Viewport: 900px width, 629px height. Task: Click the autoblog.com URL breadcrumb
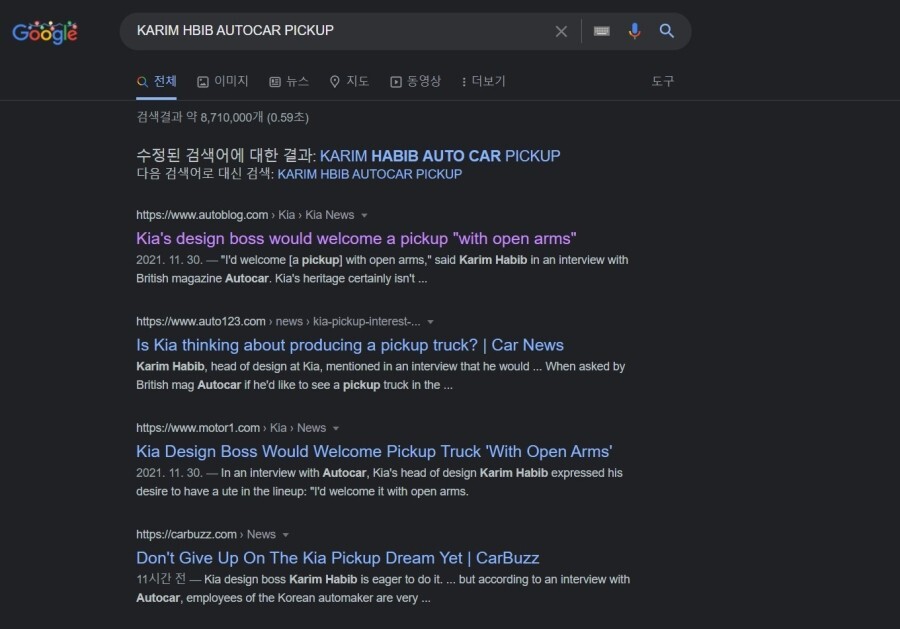click(245, 215)
